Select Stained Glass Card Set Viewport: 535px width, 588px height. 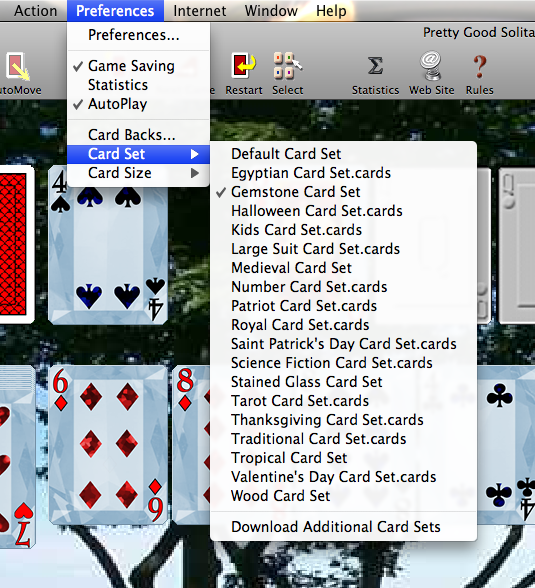pyautogui.click(x=343, y=382)
